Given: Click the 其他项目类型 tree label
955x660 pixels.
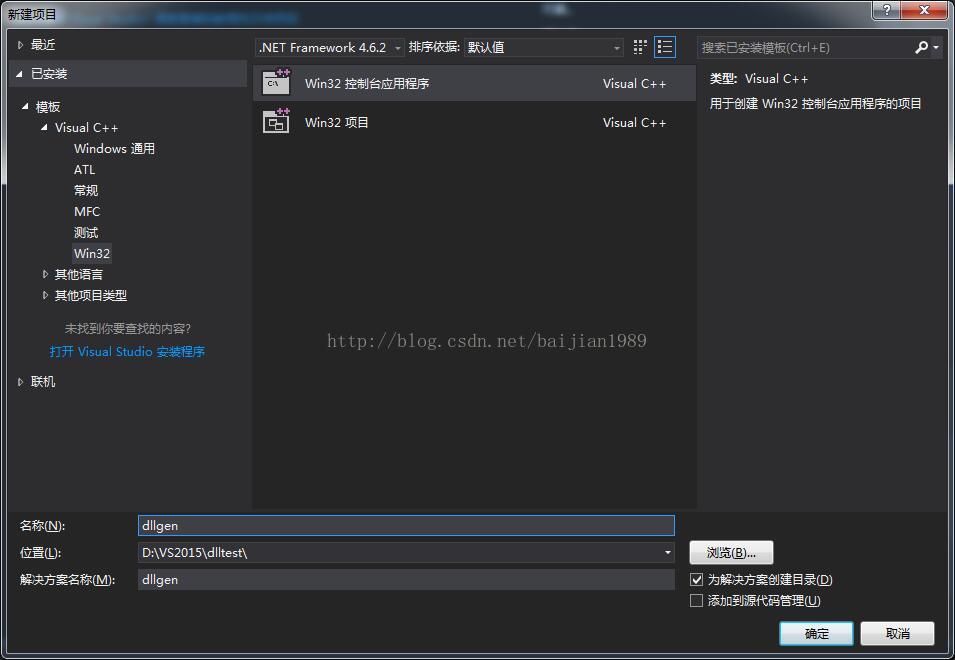Looking at the screenshot, I should coord(91,295).
